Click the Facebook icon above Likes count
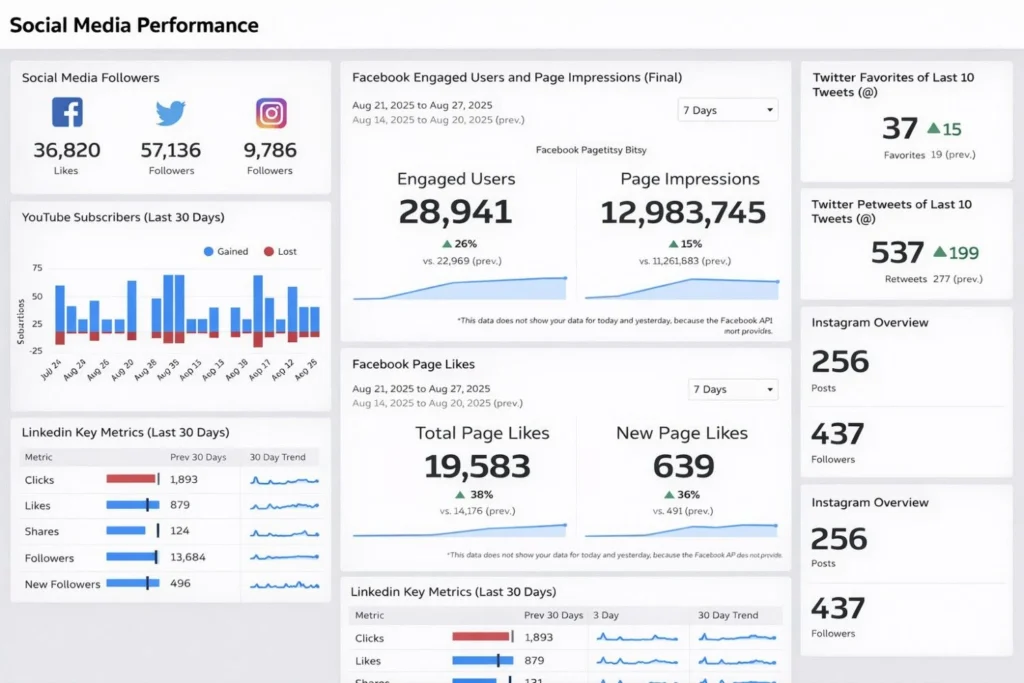This screenshot has width=1024, height=683. (x=66, y=114)
